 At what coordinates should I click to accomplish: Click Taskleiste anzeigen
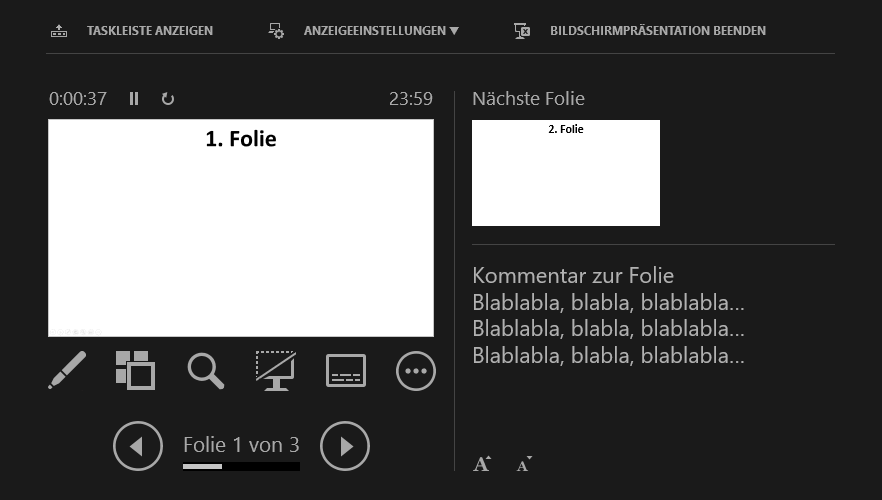point(149,31)
